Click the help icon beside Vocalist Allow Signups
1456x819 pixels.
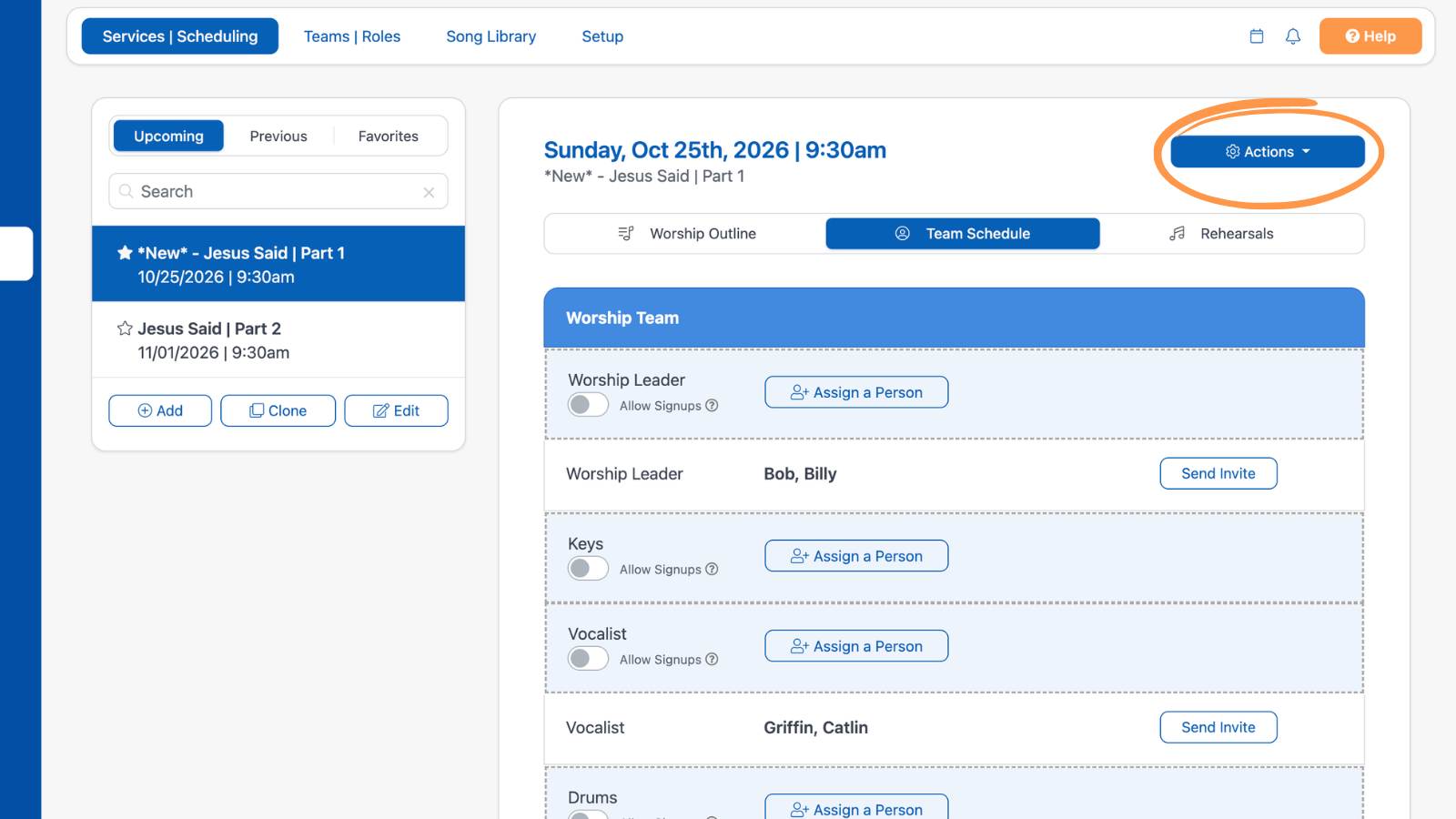[712, 660]
